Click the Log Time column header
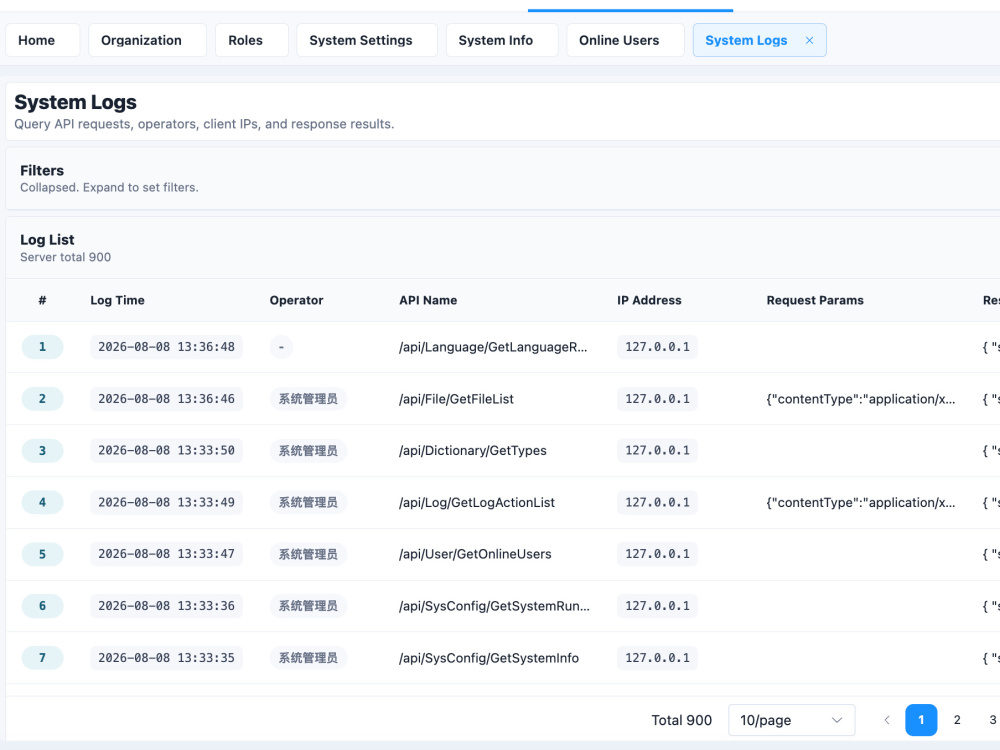 point(117,300)
